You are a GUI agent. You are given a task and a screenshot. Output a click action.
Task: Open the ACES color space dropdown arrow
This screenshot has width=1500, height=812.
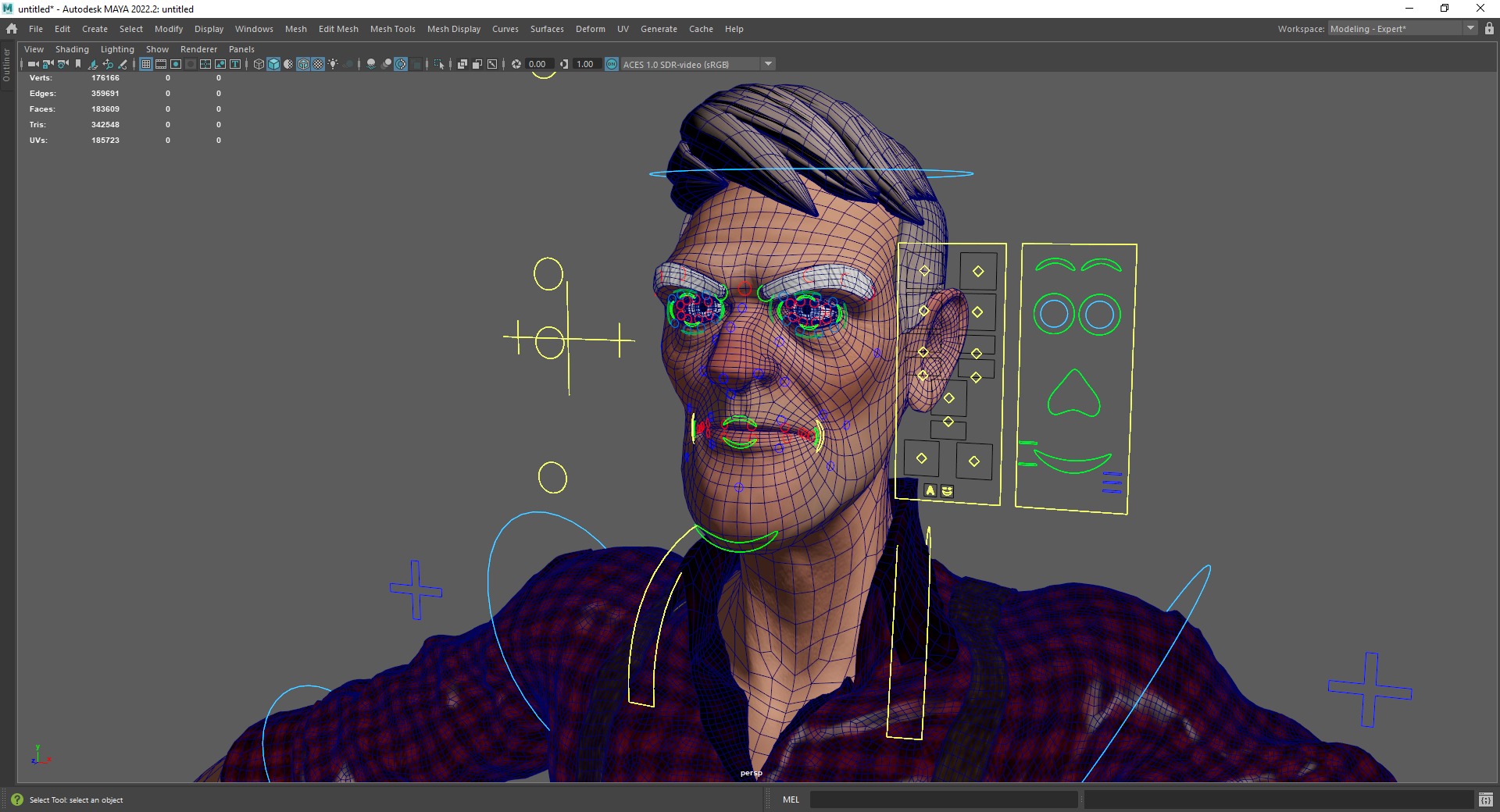coord(769,64)
